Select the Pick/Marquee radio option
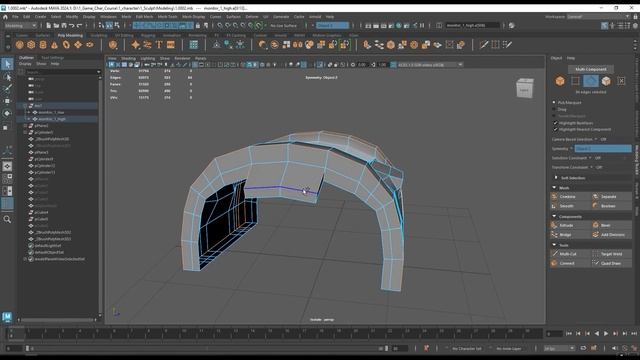 coord(554,102)
